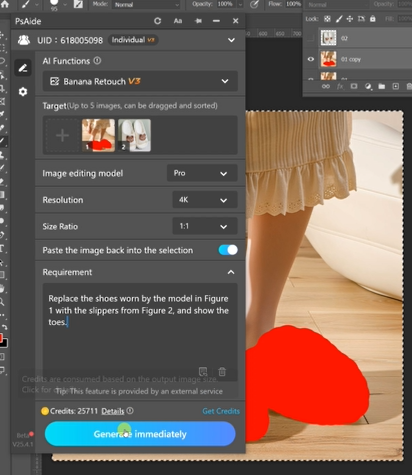Screen dimensions: 412x475
Task: Select the second target slippers thumbnail
Action: point(134,135)
